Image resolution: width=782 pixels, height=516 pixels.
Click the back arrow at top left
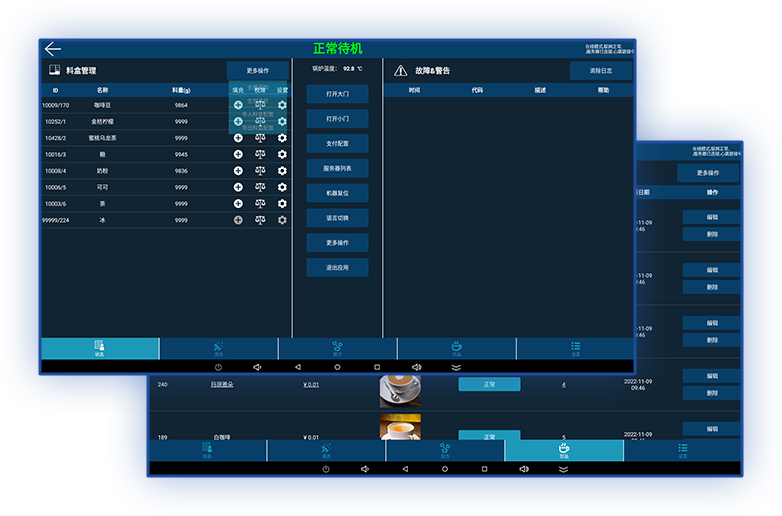53,49
